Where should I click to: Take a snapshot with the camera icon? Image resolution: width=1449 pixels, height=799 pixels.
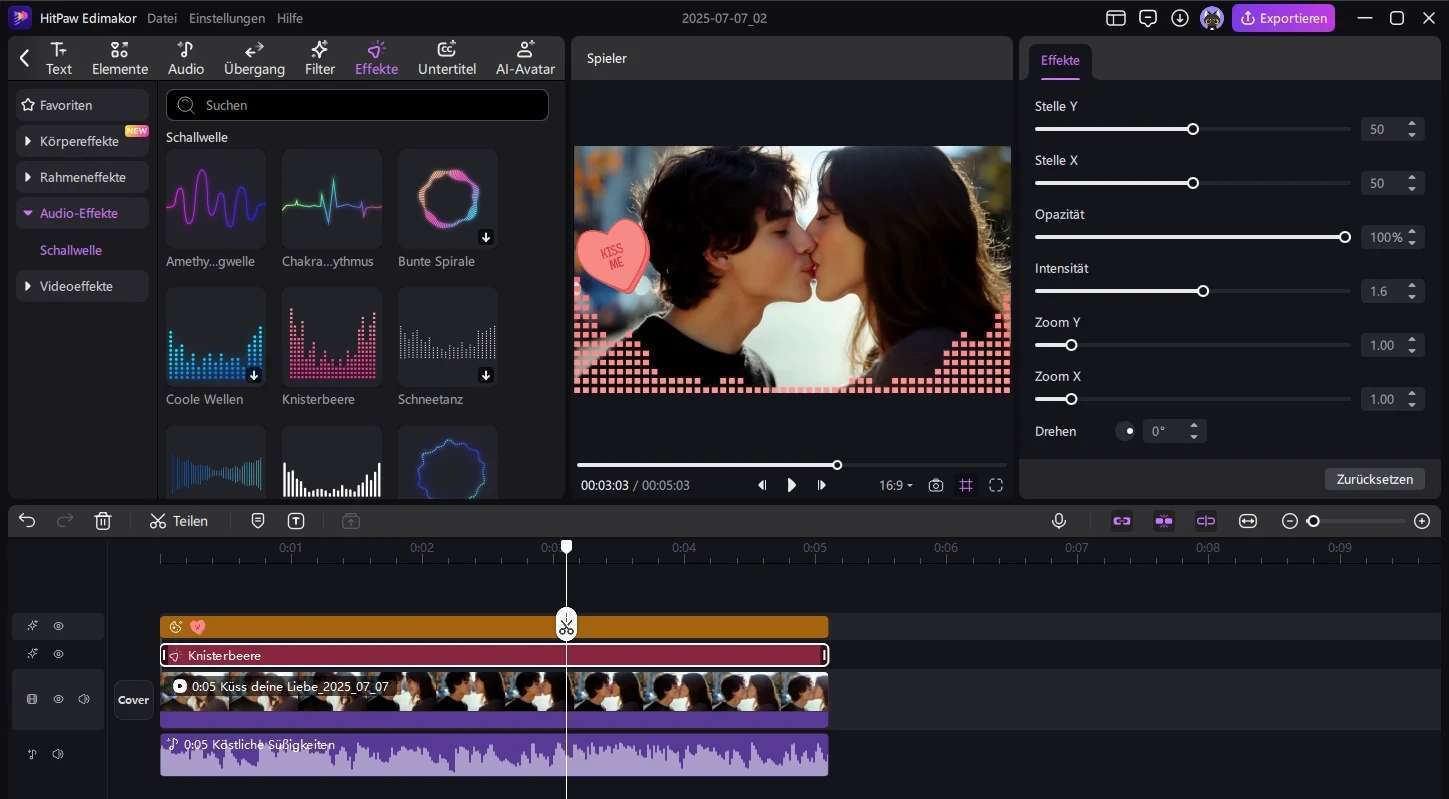click(935, 485)
